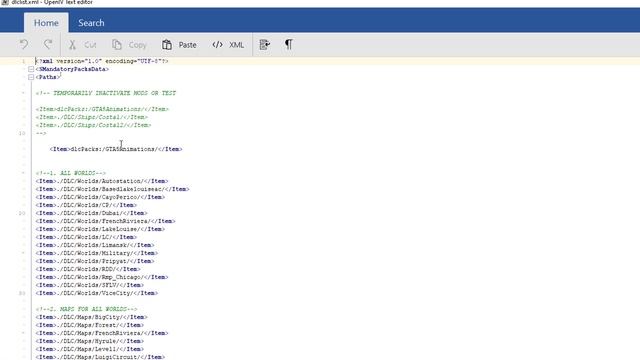Image resolution: width=640 pixels, height=360 pixels.
Task: Click the ALL WORLDS comment line
Action: point(71,173)
